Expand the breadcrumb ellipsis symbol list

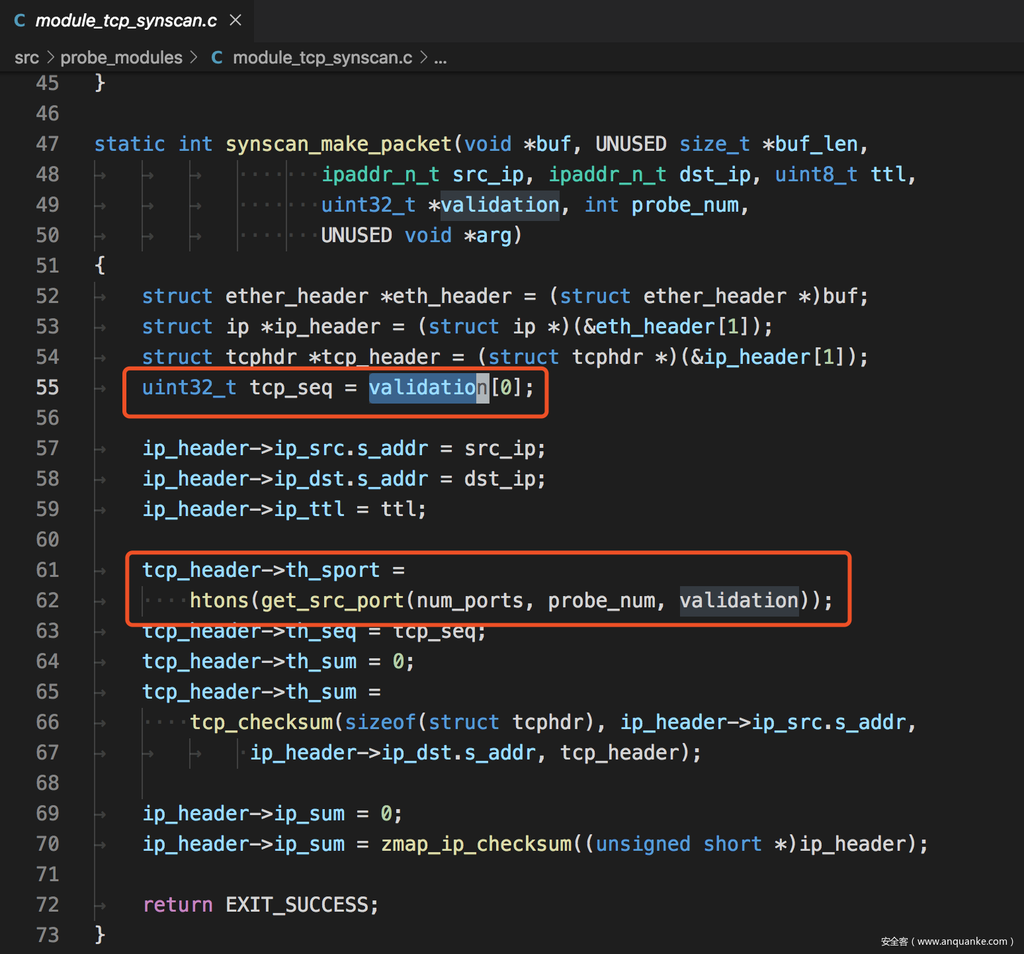click(440, 58)
